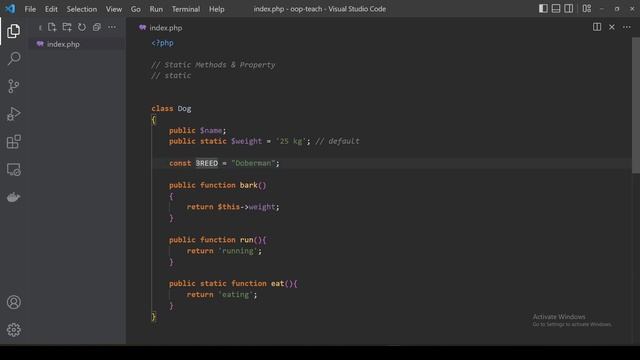The image size is (640, 360).
Task: Open the Terminal menu
Action: [x=186, y=9]
